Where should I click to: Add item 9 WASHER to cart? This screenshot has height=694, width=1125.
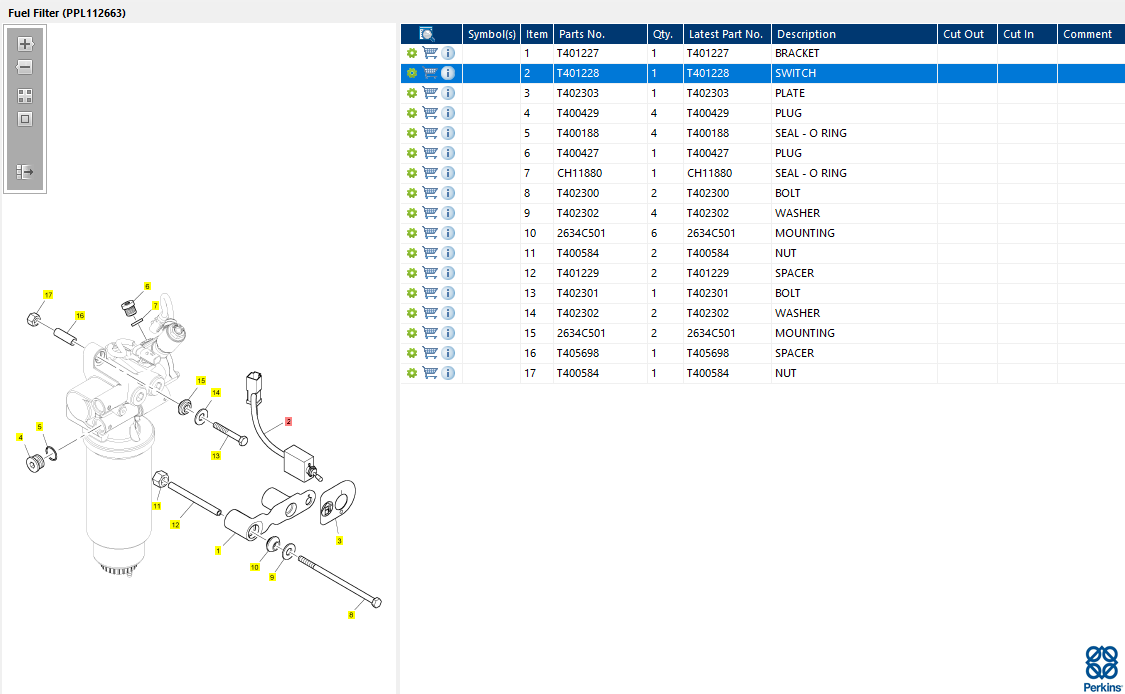430,213
